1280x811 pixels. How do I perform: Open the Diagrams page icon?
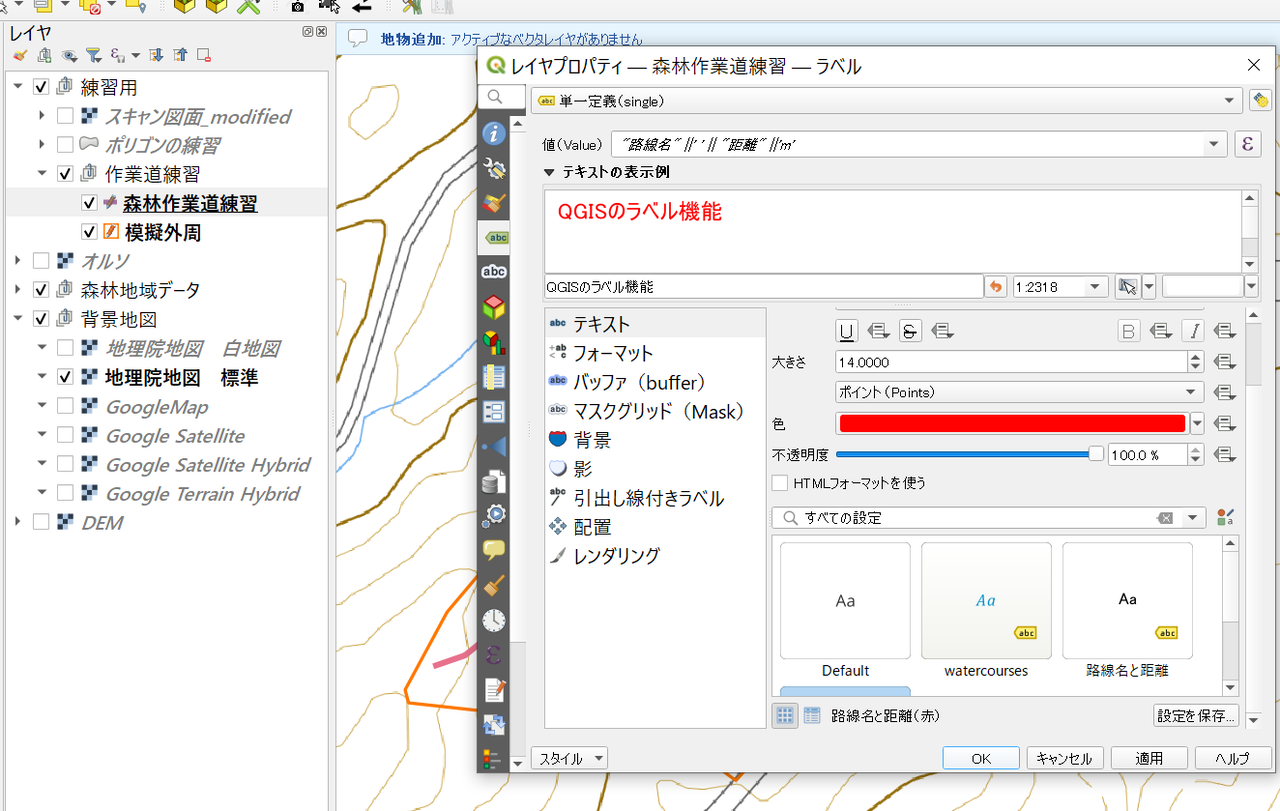(x=494, y=342)
